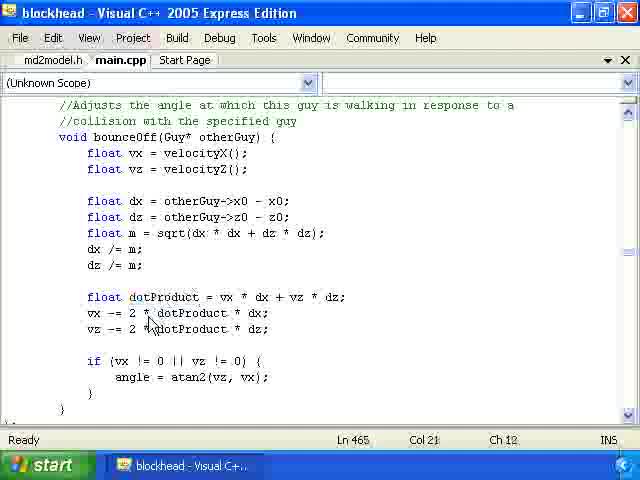Open the Window menu

311,38
